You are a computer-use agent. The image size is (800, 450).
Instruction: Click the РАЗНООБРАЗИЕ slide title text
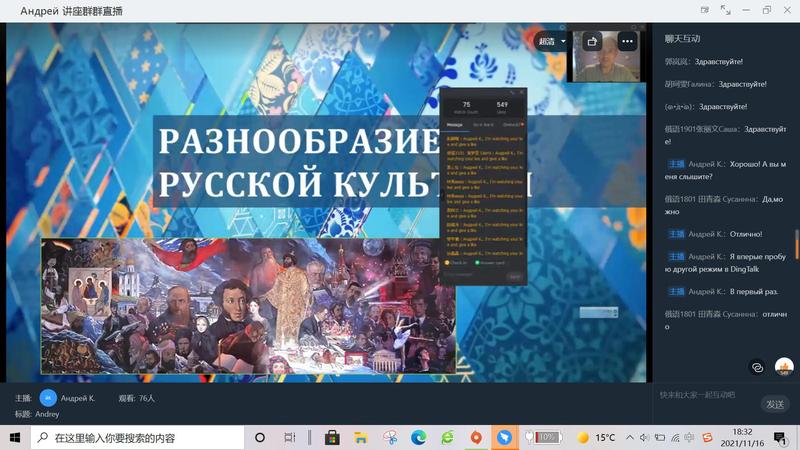coord(299,141)
